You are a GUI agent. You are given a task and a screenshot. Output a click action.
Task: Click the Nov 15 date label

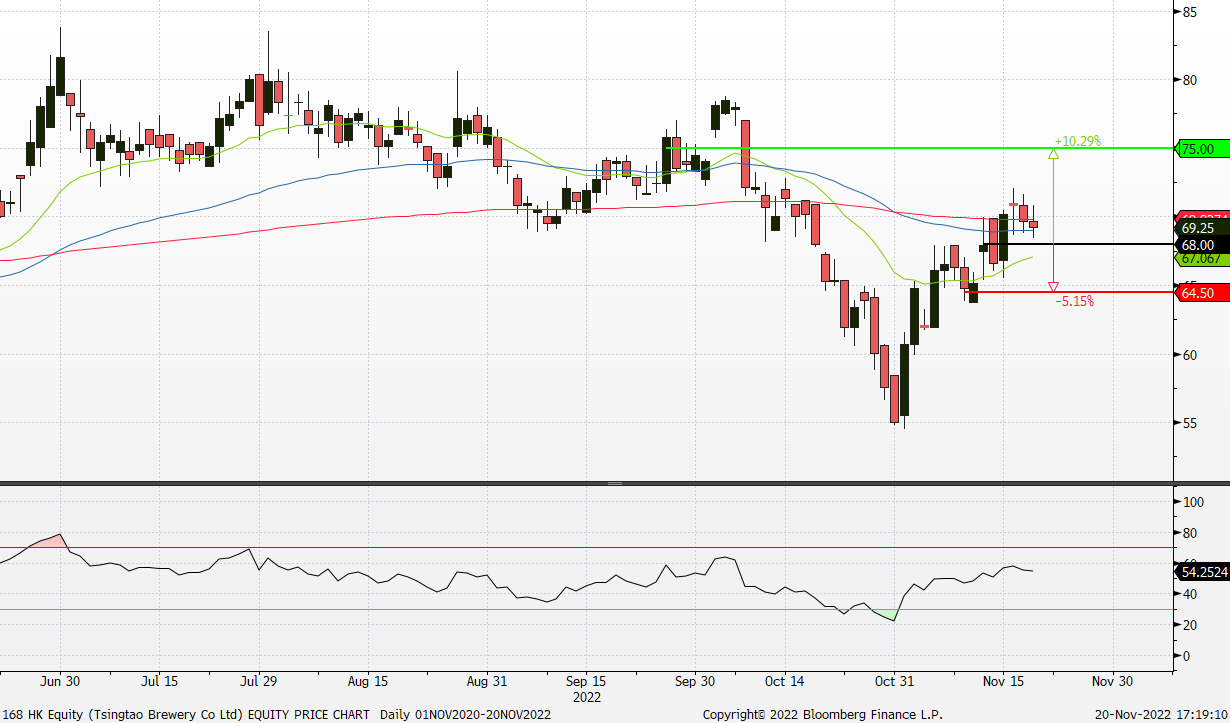point(1002,682)
